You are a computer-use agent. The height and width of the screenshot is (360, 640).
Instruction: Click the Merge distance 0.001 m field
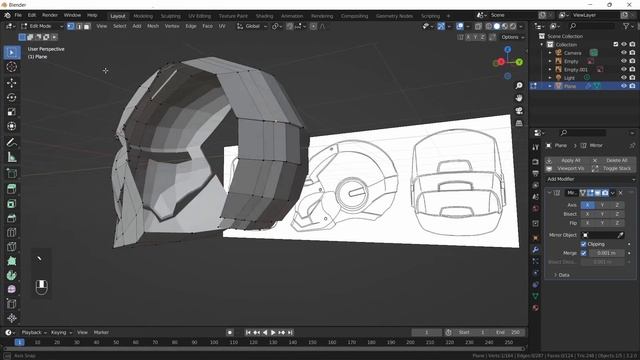[x=606, y=253]
